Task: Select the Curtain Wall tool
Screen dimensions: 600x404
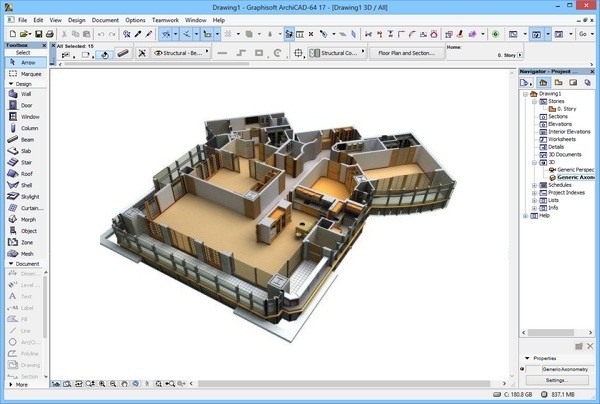Action: (25, 208)
